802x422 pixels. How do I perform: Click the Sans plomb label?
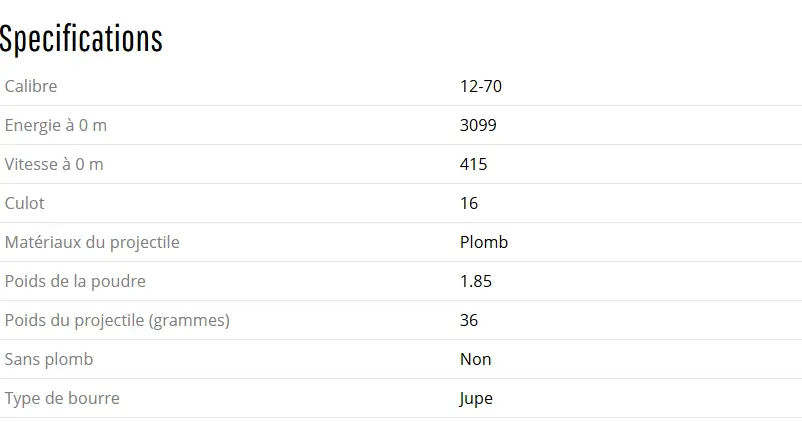point(49,359)
